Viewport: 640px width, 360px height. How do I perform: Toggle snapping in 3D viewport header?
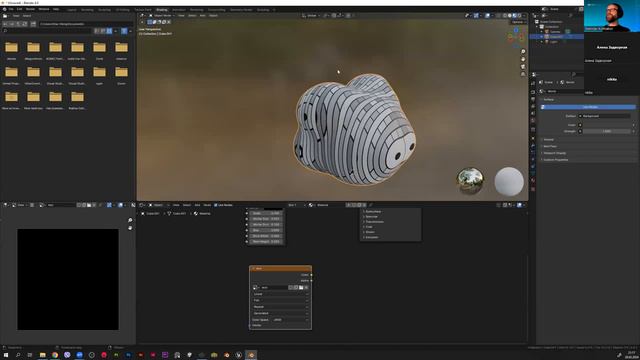pyautogui.click(x=334, y=16)
